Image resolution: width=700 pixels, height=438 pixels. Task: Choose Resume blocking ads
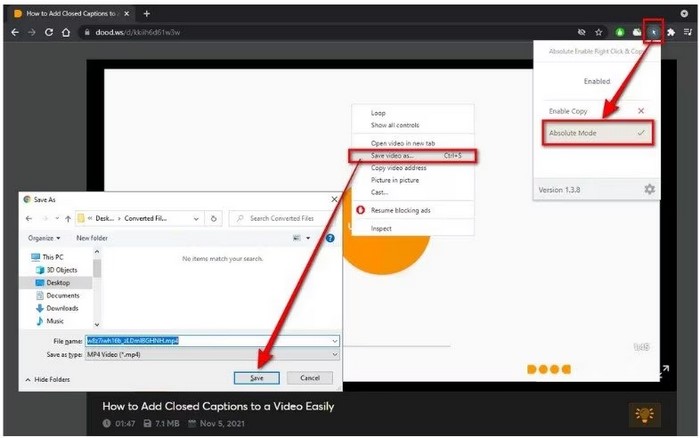[400, 210]
